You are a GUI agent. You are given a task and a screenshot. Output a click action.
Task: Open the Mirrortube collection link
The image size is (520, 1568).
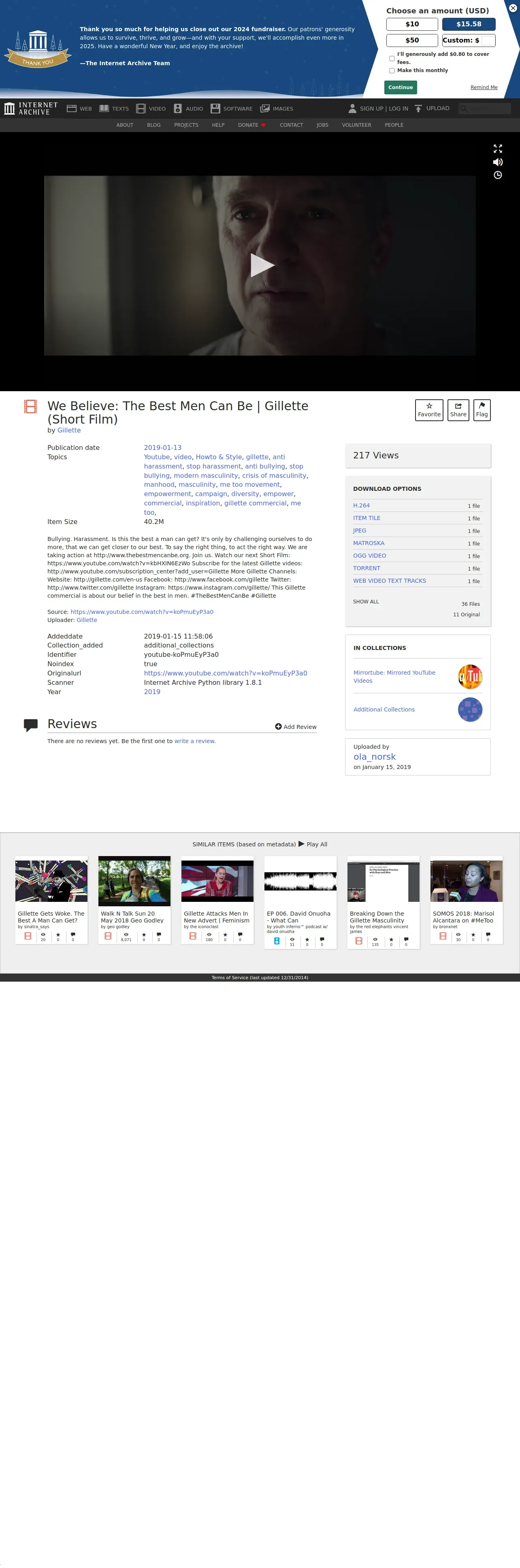pyautogui.click(x=394, y=676)
